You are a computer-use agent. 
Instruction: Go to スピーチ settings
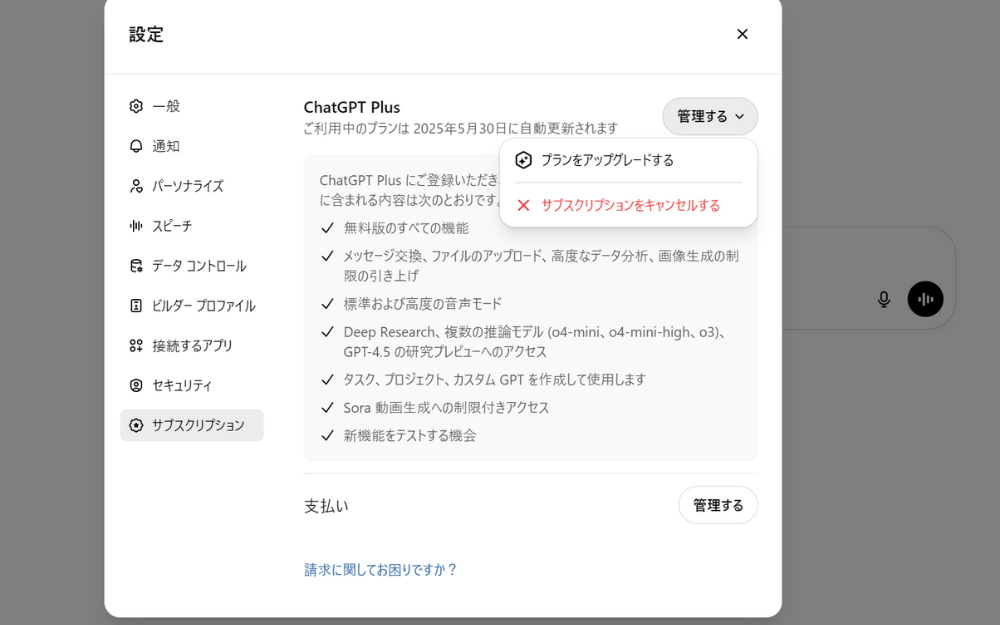[x=192, y=226]
